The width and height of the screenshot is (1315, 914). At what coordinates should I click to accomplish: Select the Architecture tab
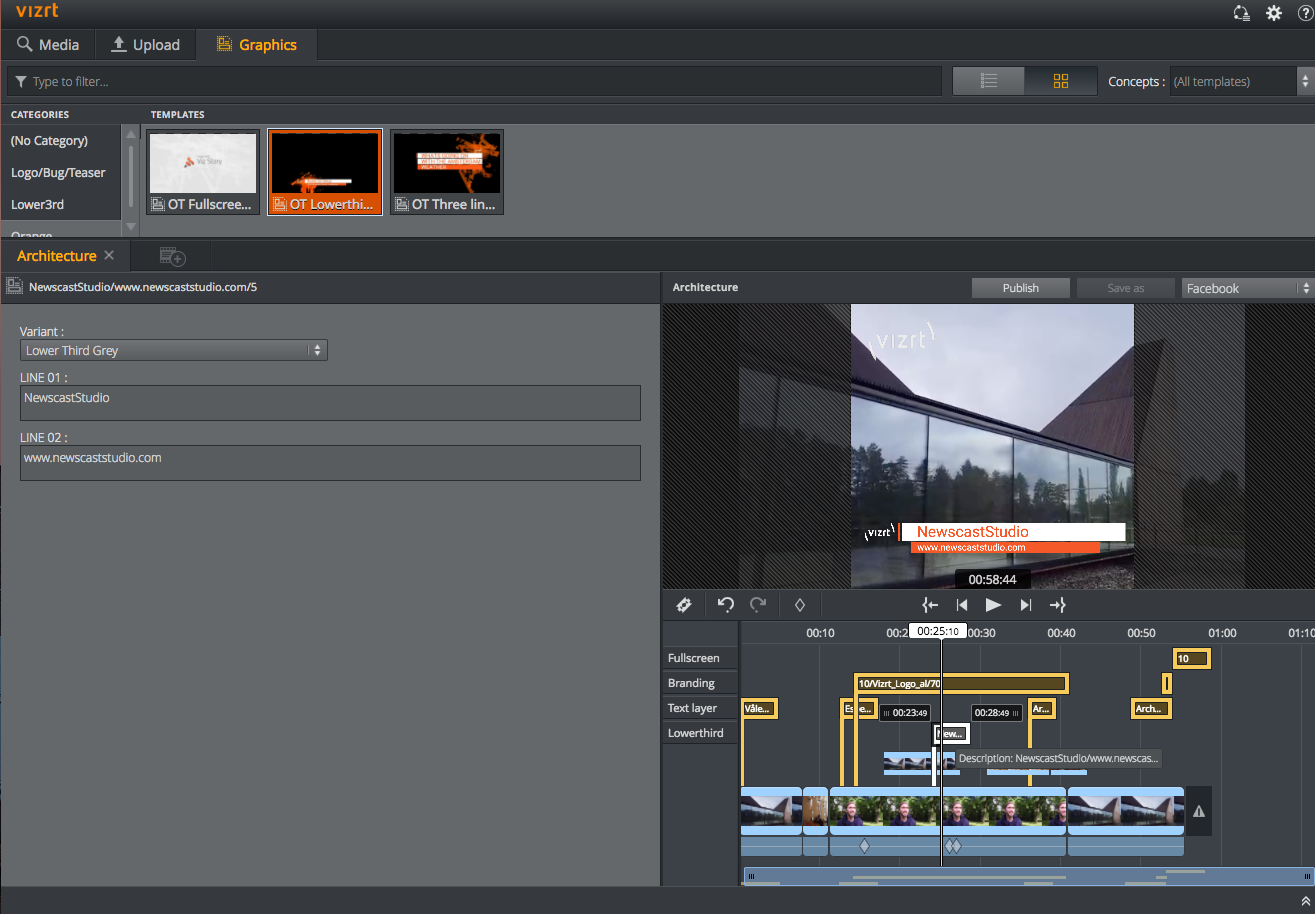click(55, 256)
